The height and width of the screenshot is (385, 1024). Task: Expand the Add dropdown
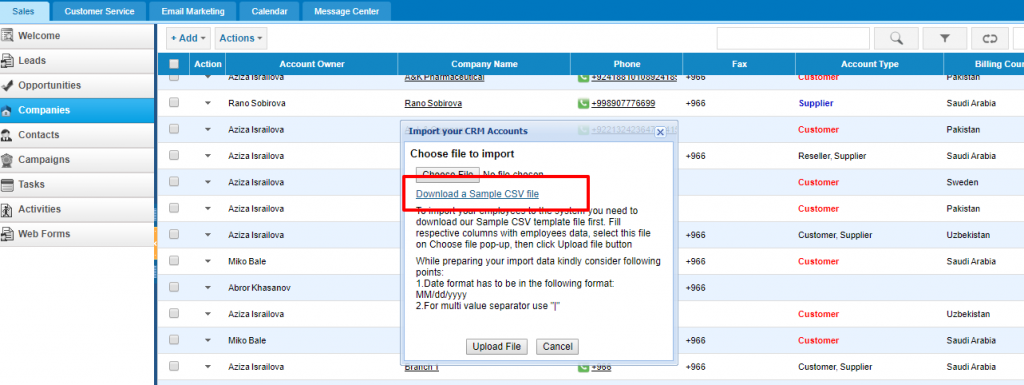pos(188,38)
